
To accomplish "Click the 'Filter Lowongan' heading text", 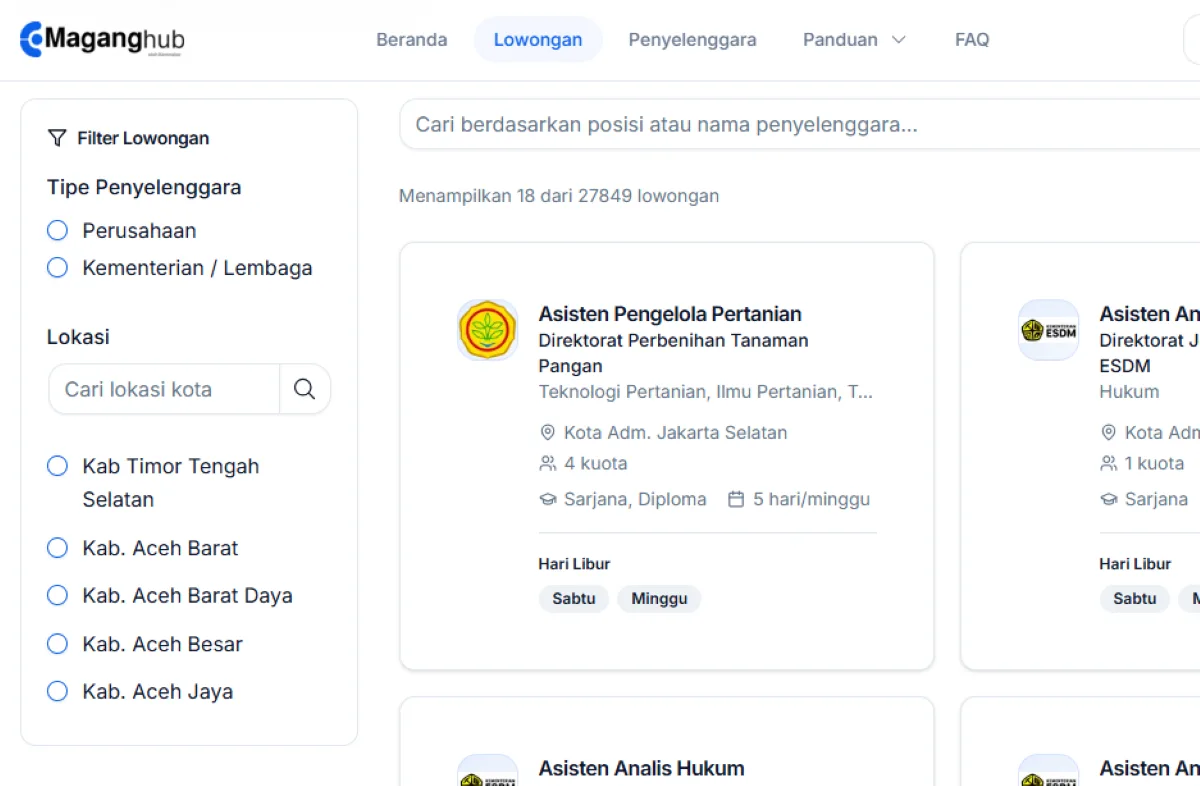I will [143, 138].
